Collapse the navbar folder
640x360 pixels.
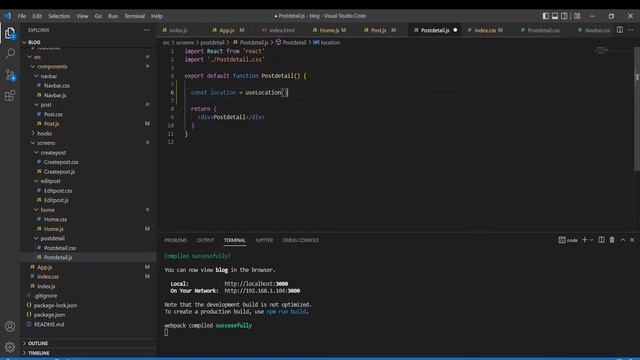pyautogui.click(x=88, y=76)
